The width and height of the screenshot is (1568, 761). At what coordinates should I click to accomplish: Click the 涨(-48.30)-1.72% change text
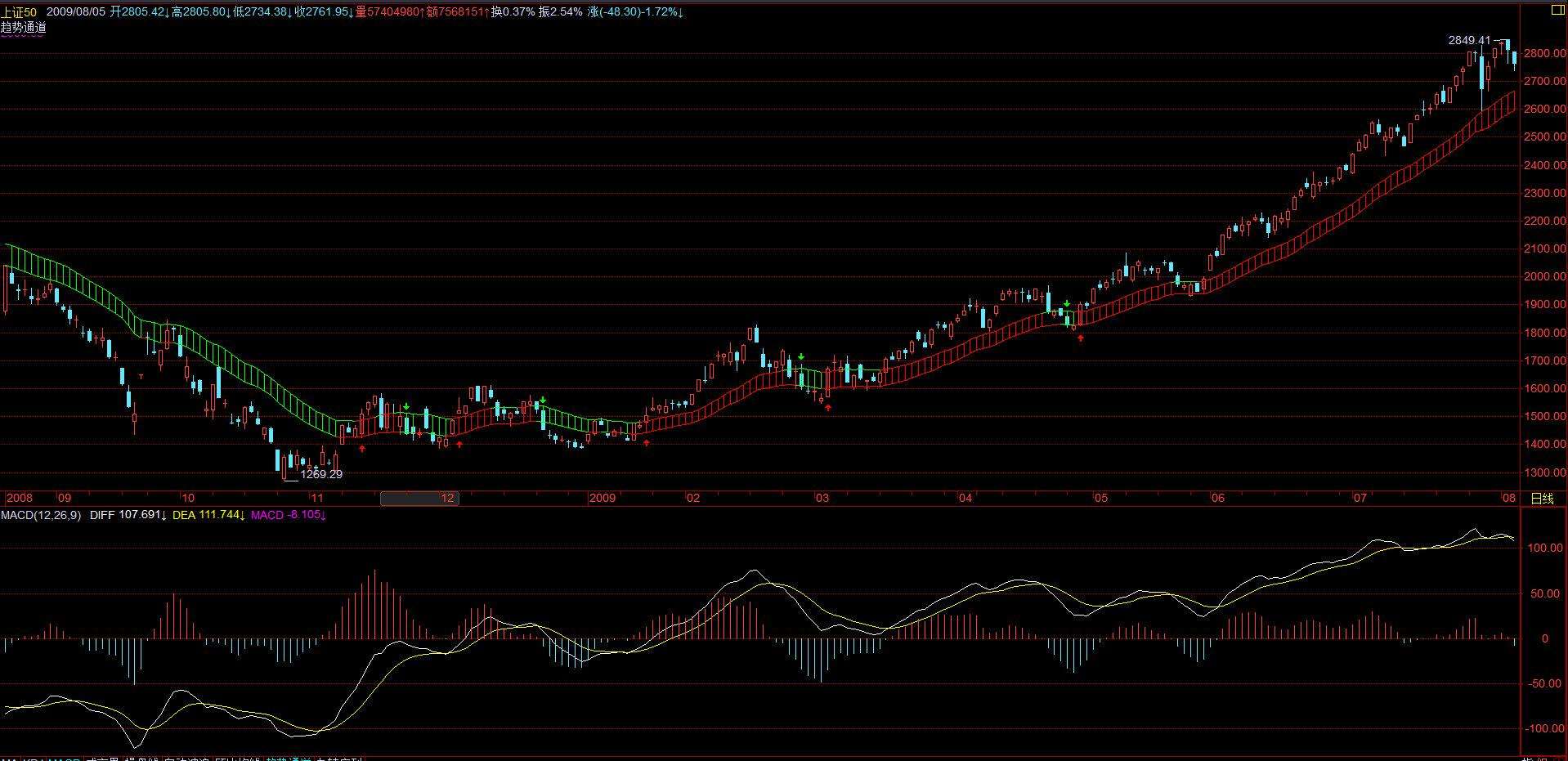coord(635,12)
